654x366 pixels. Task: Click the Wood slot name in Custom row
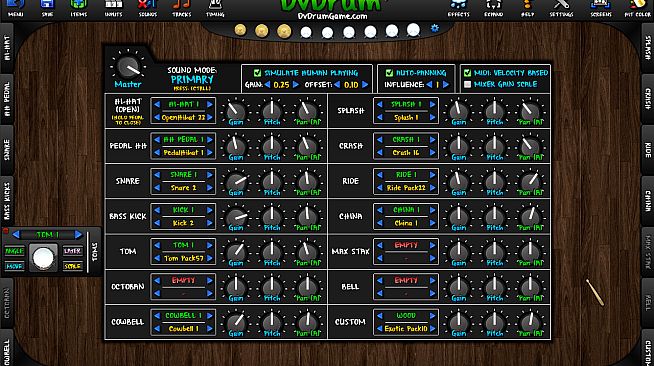pyautogui.click(x=406, y=316)
